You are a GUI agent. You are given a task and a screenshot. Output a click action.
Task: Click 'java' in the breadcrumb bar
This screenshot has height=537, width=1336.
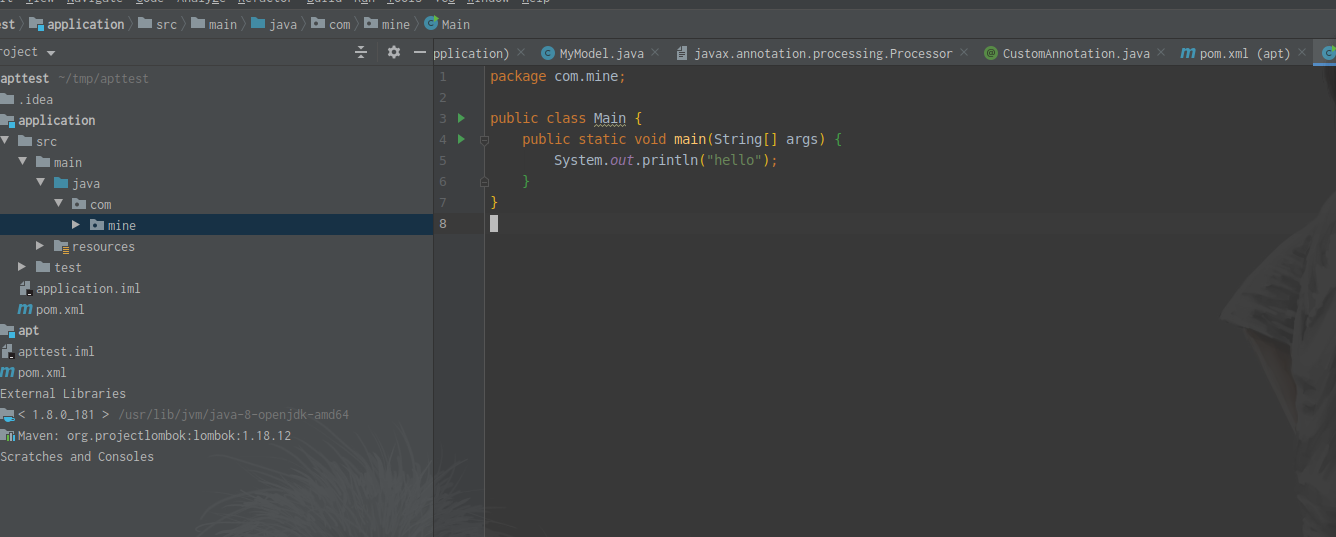283,24
